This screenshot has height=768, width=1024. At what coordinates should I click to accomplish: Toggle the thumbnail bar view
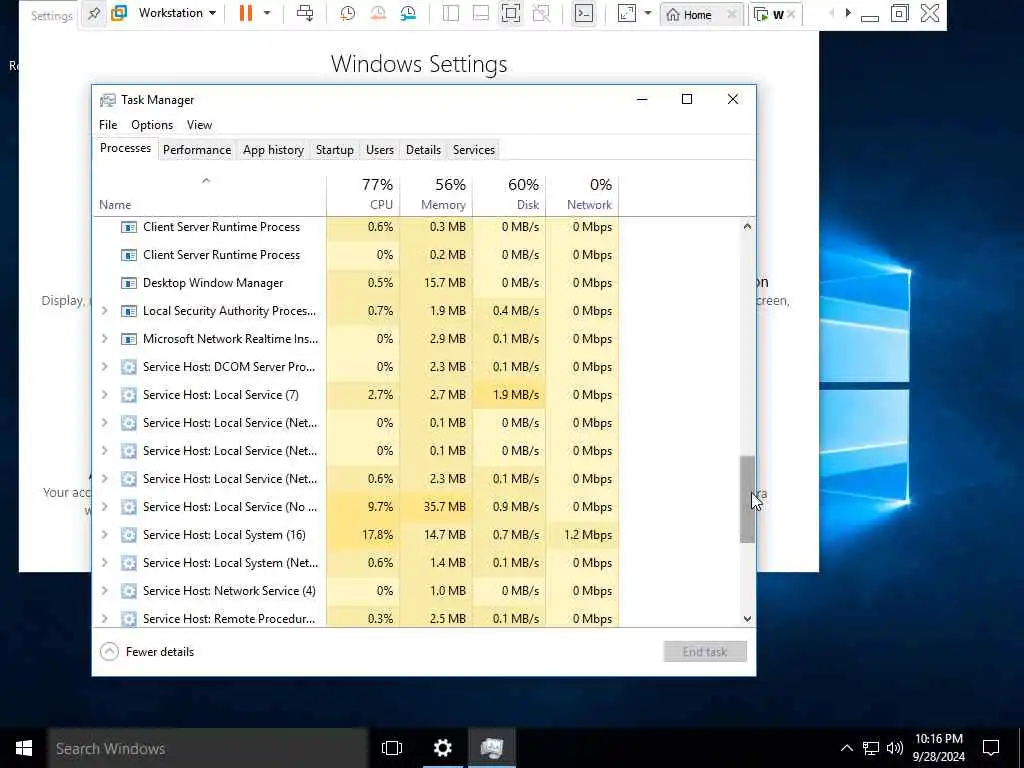pyautogui.click(x=481, y=13)
